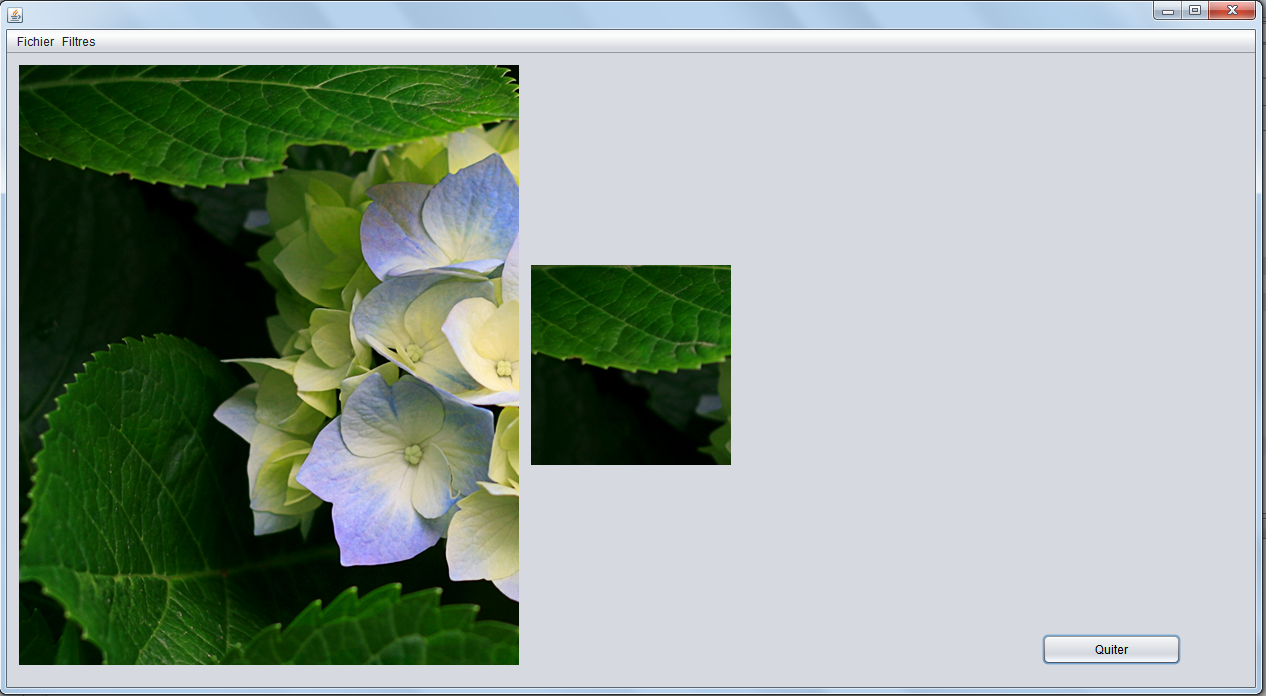Click the empty title bar of the window
This screenshot has width=1266, height=696.
point(600,13)
